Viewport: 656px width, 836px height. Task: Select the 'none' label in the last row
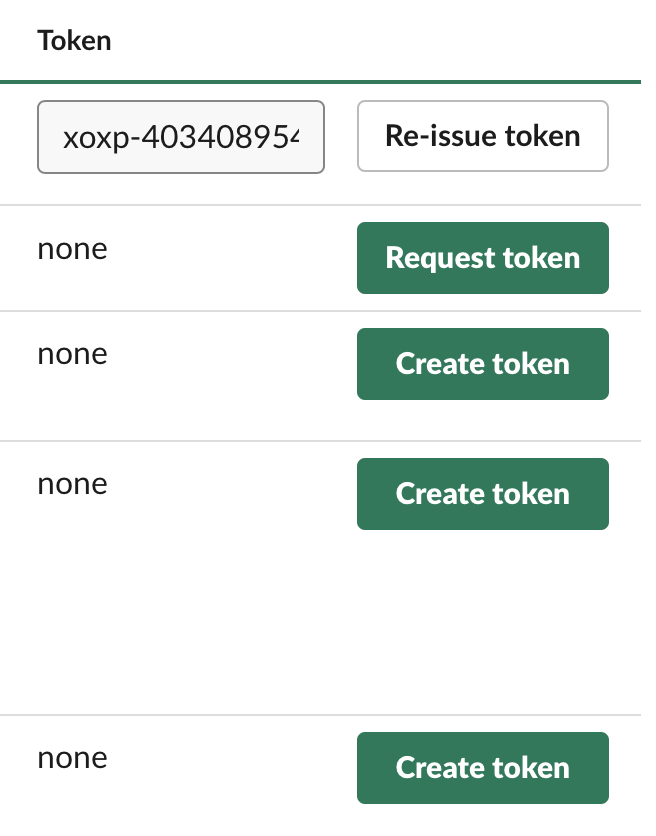click(73, 758)
